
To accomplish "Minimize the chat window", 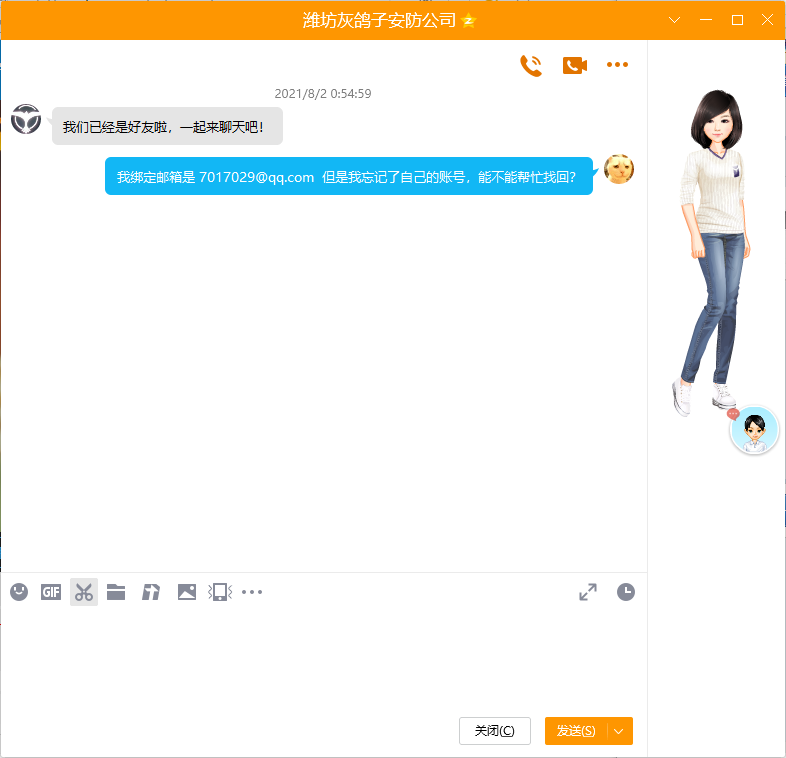I will pyautogui.click(x=706, y=20).
